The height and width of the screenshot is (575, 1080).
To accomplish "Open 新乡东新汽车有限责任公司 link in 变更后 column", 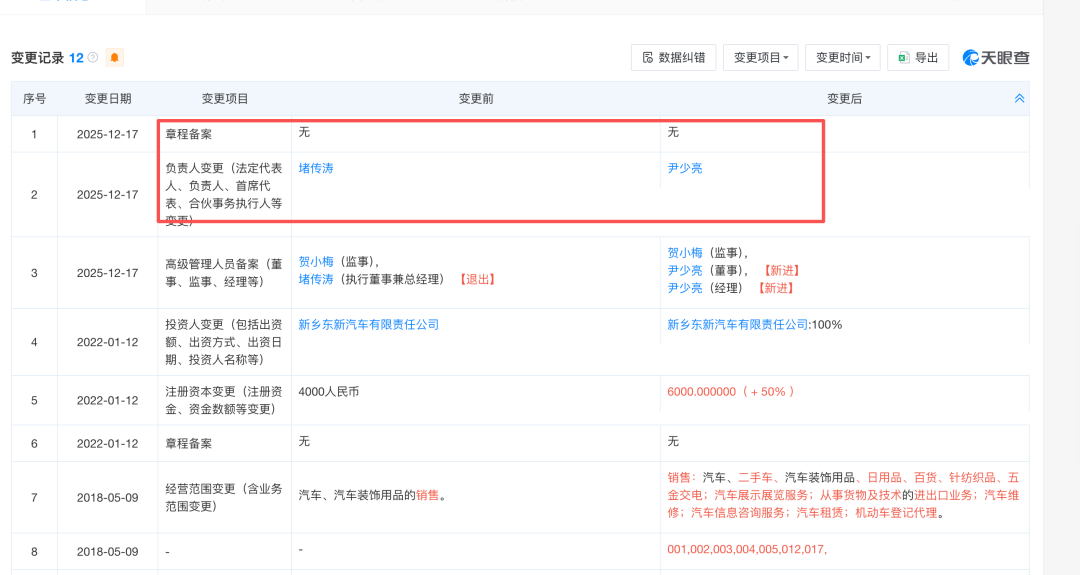I will tap(737, 325).
